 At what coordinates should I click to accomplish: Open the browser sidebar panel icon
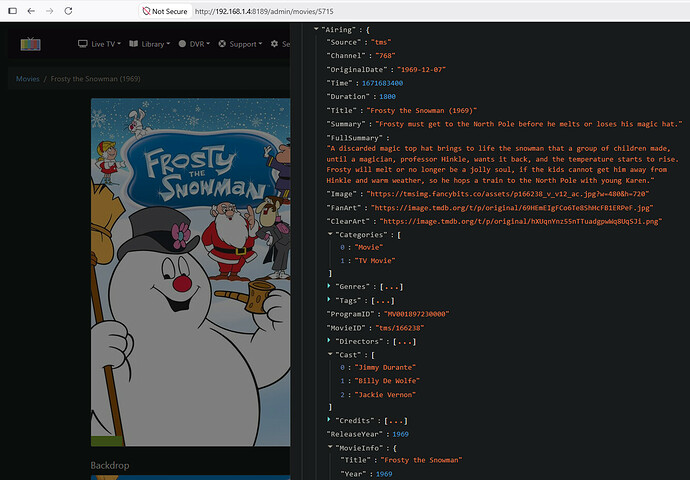pos(13,11)
